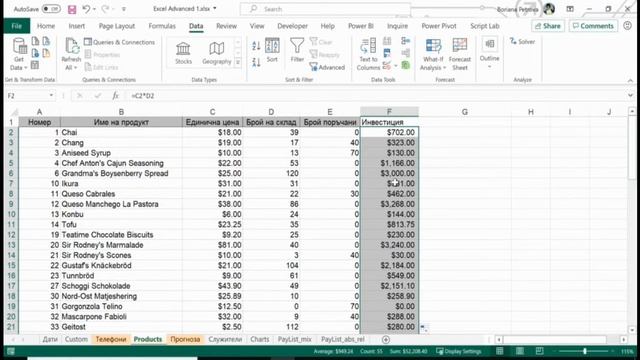The height and width of the screenshot is (360, 640).
Task: Click the user account avatar
Action: click(x=549, y=9)
